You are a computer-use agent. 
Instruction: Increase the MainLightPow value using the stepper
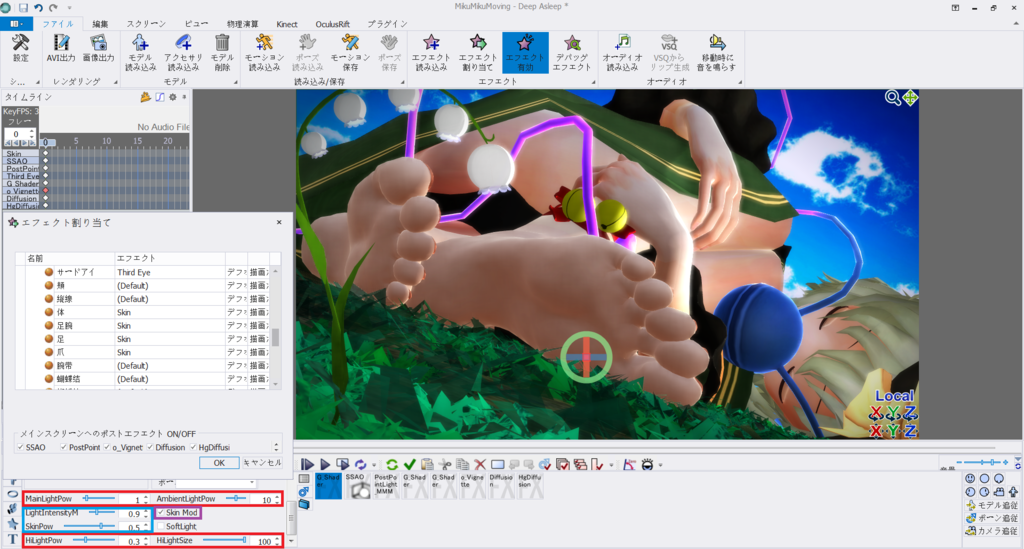point(147,495)
